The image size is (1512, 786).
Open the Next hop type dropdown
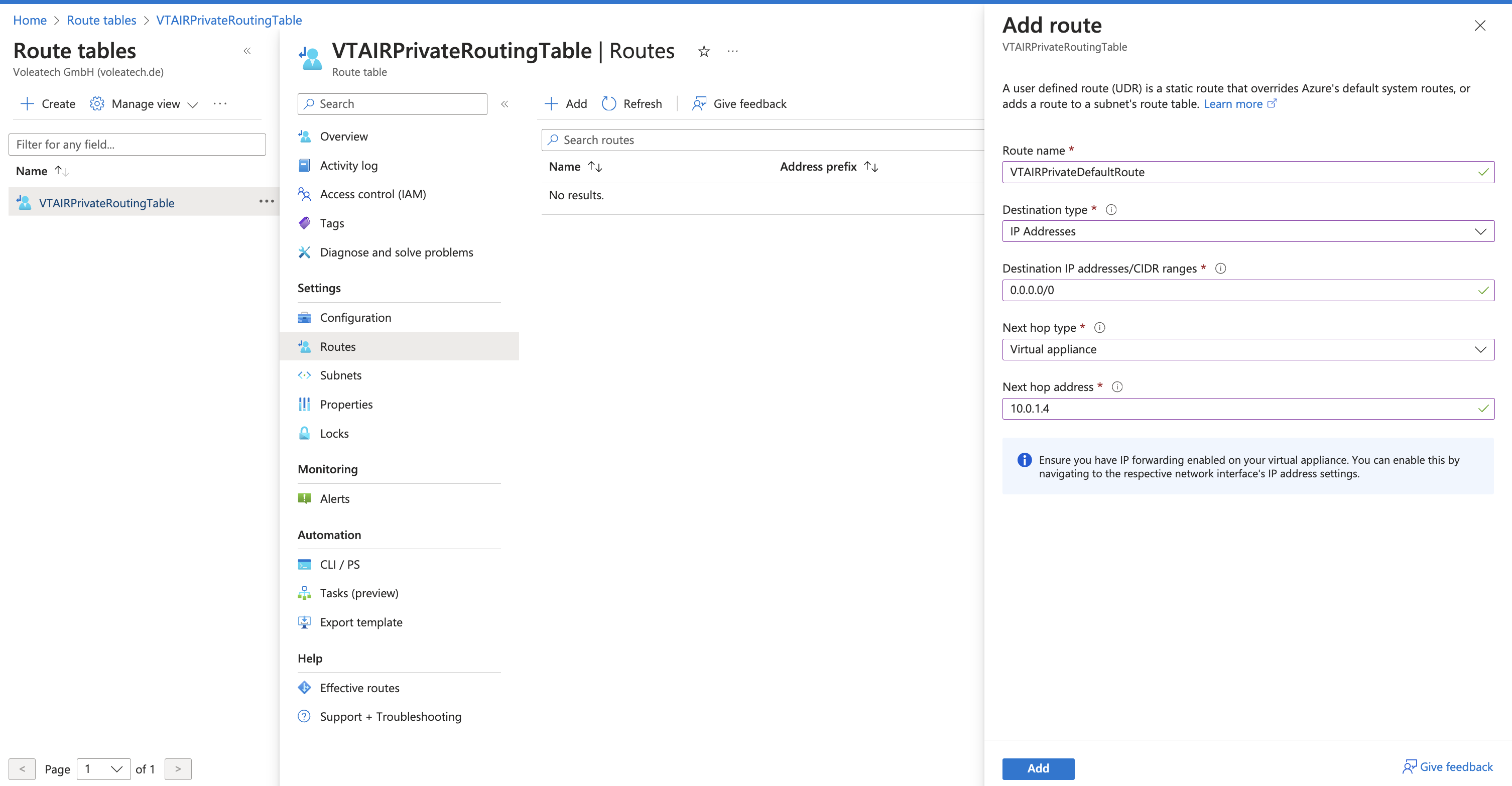[1248, 349]
